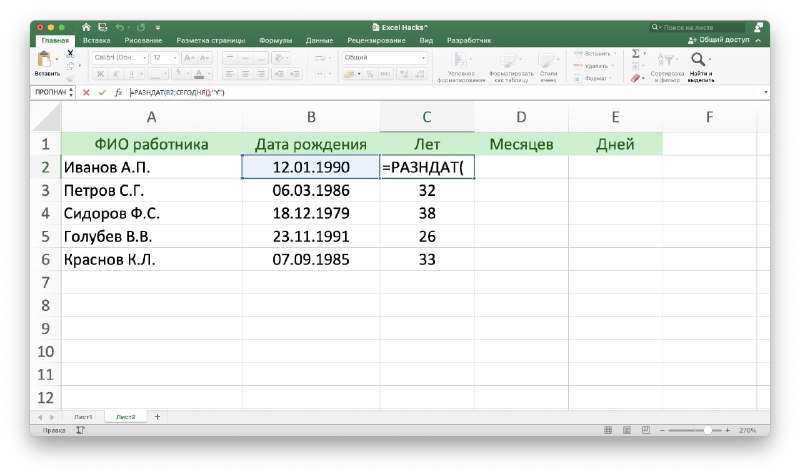Click the fx insert function icon

pos(118,92)
